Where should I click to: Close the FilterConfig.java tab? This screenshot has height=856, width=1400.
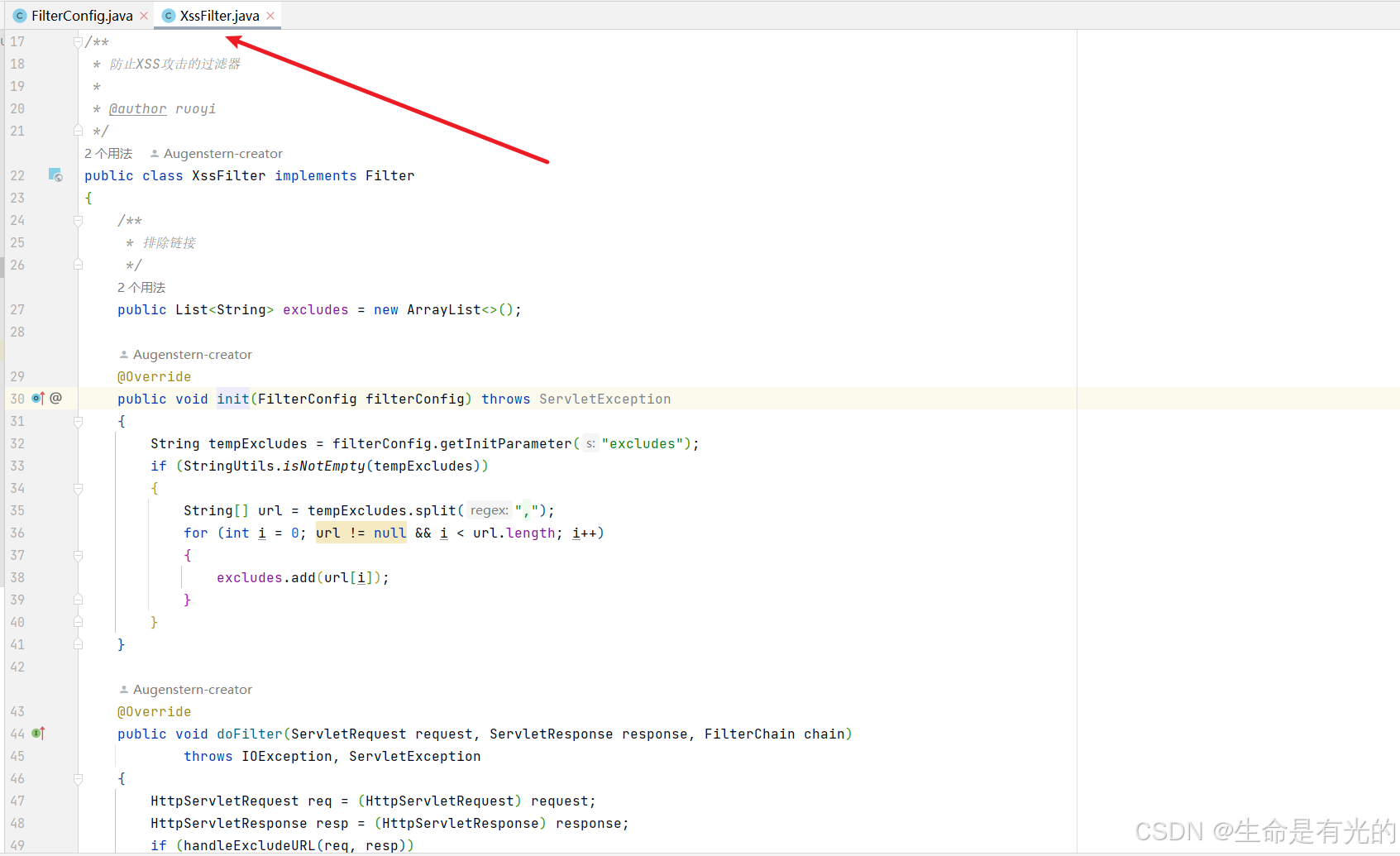pos(144,16)
